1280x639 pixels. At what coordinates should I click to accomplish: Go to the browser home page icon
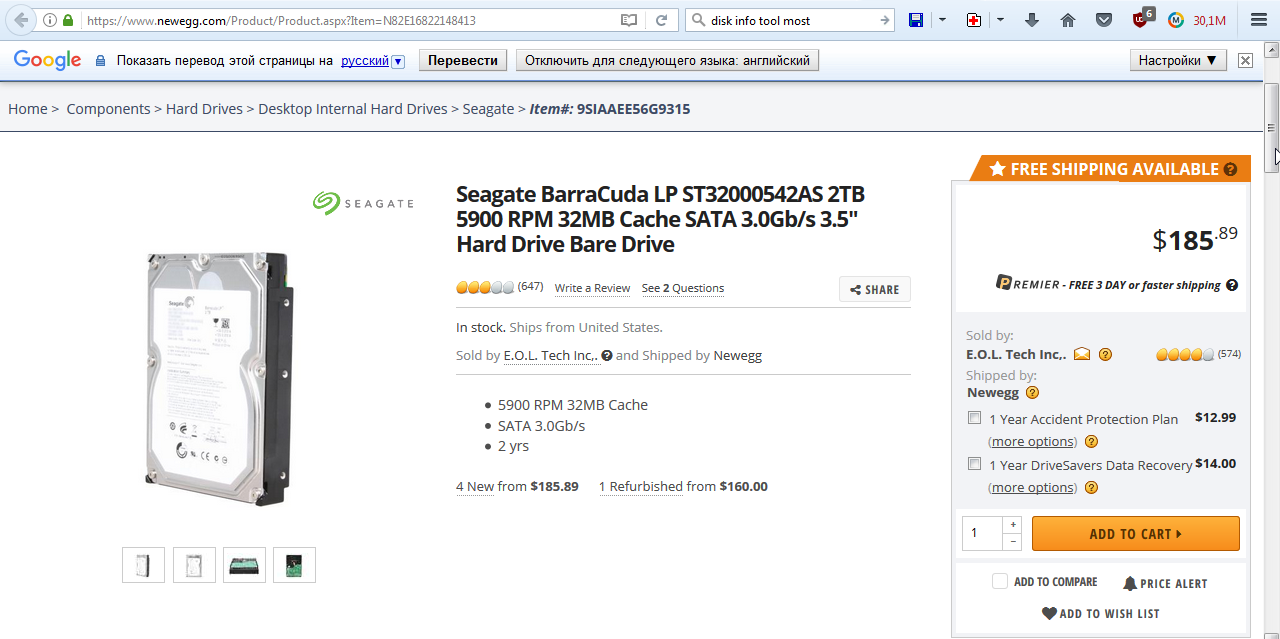point(1068,20)
